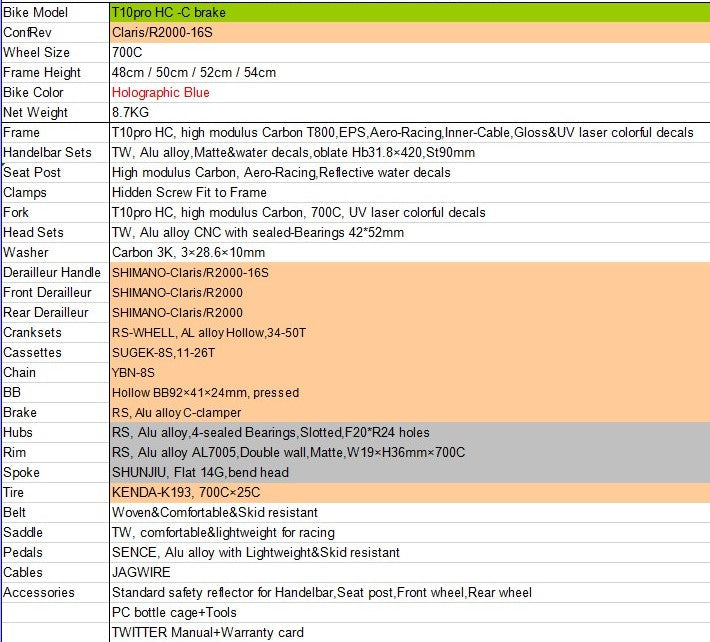Select the frame height sizes cell
The image size is (710, 642).
[x=410, y=72]
